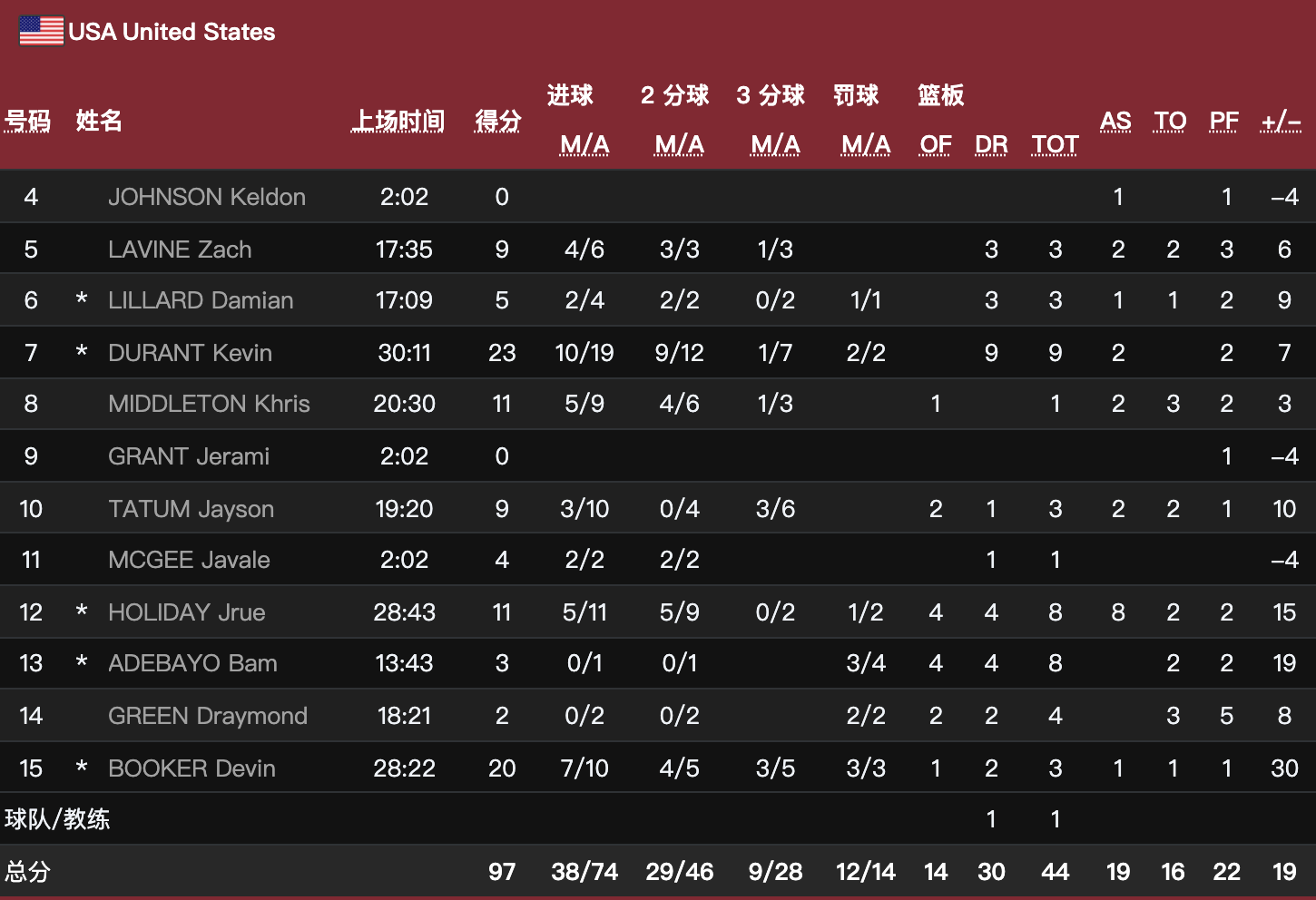The height and width of the screenshot is (900, 1316).
Task: Open TATUM Jayson player profile
Action: click(x=191, y=509)
